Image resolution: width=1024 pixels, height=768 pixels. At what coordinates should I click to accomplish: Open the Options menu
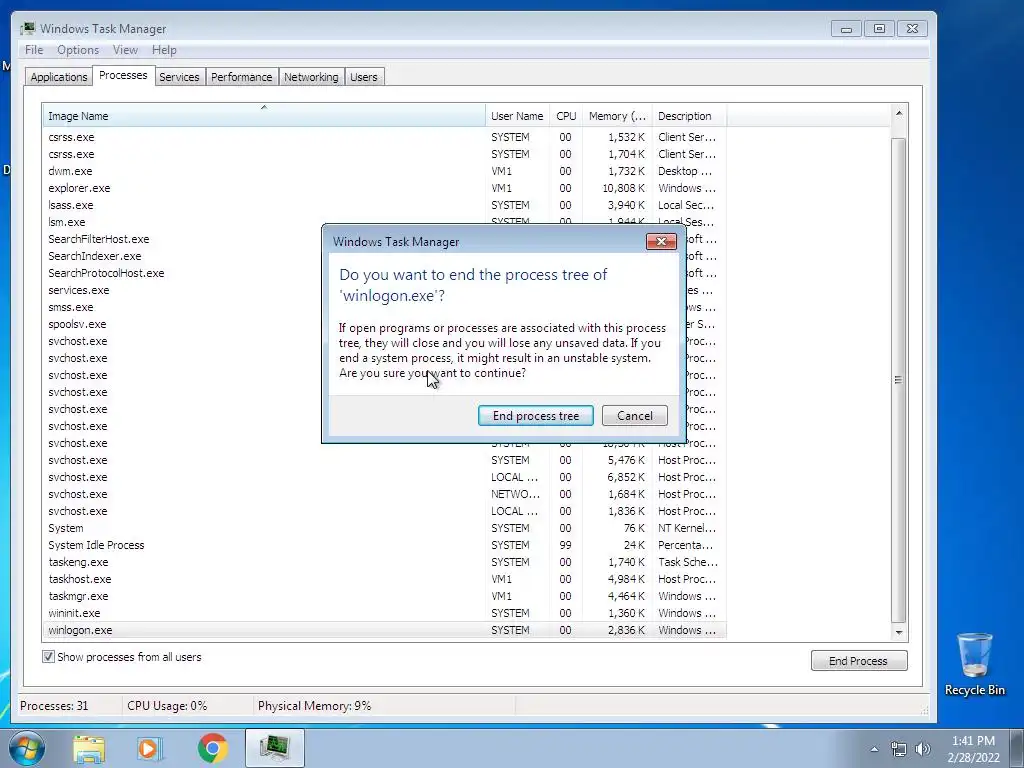coord(78,50)
